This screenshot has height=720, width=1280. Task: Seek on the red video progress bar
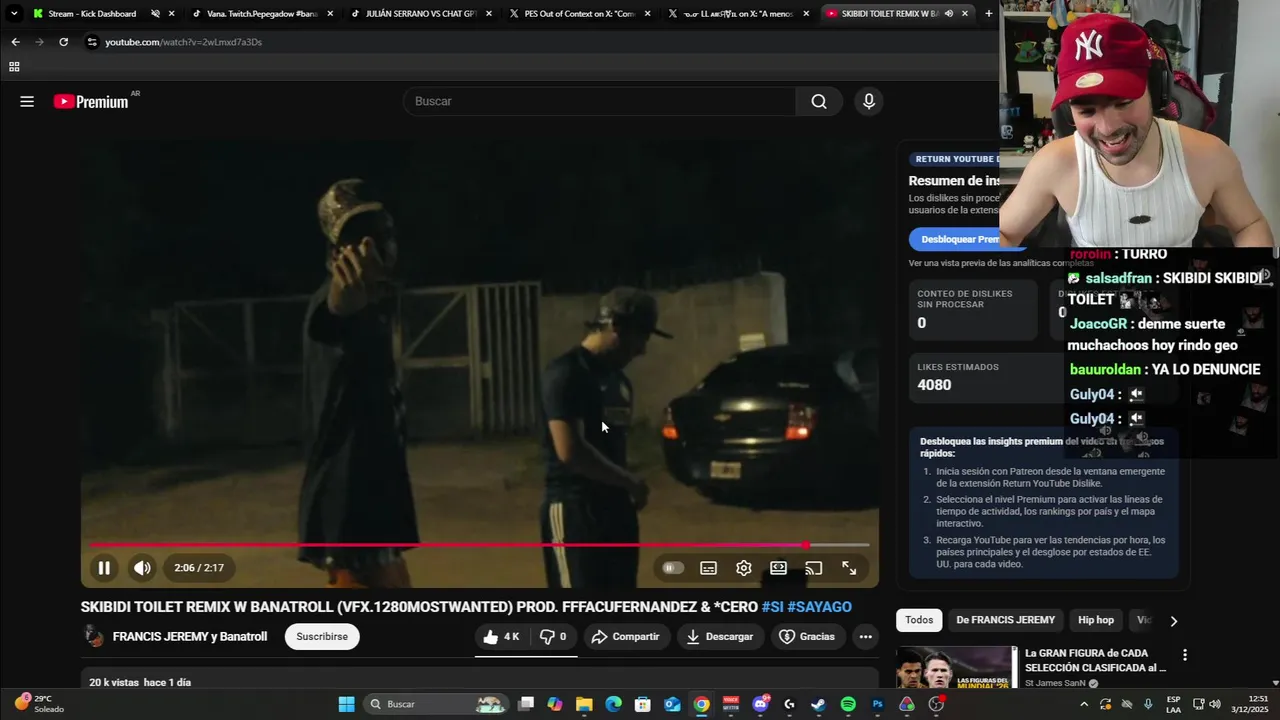[480, 545]
